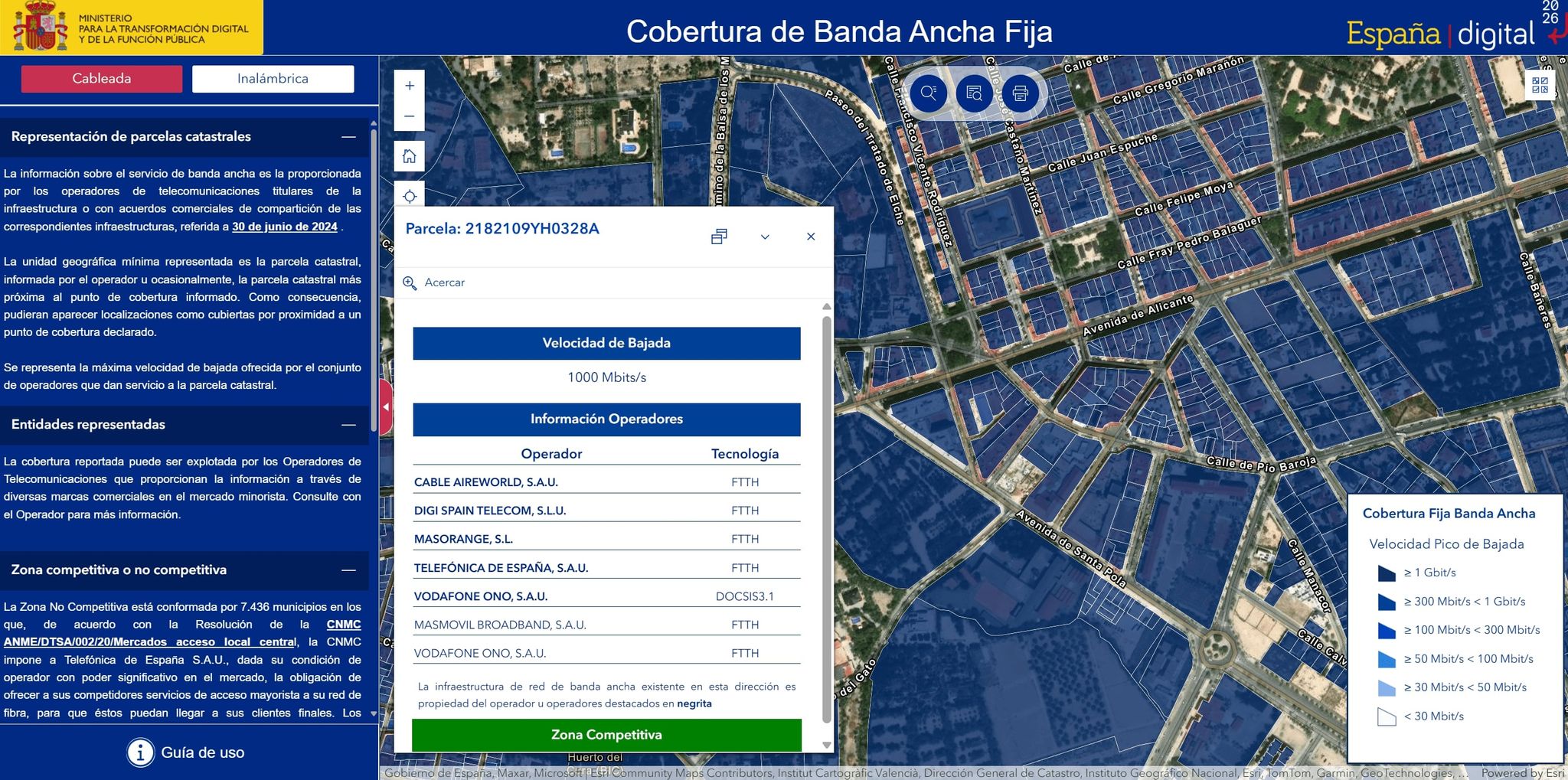Collapse the left side panel arrow
The width and height of the screenshot is (1568, 780).
pyautogui.click(x=386, y=407)
